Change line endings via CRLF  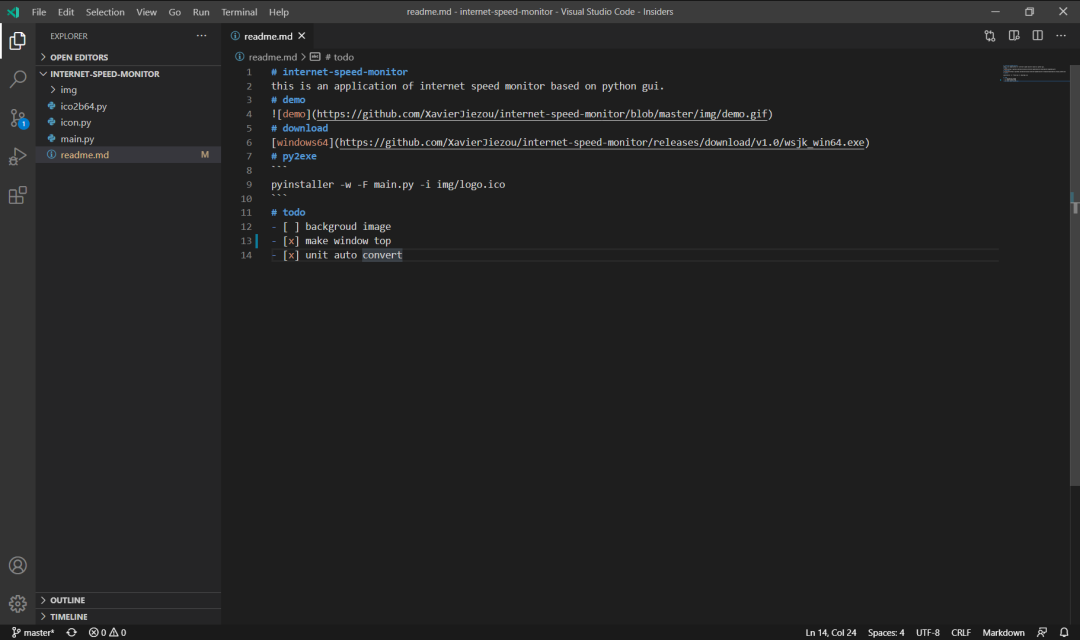[x=961, y=632]
